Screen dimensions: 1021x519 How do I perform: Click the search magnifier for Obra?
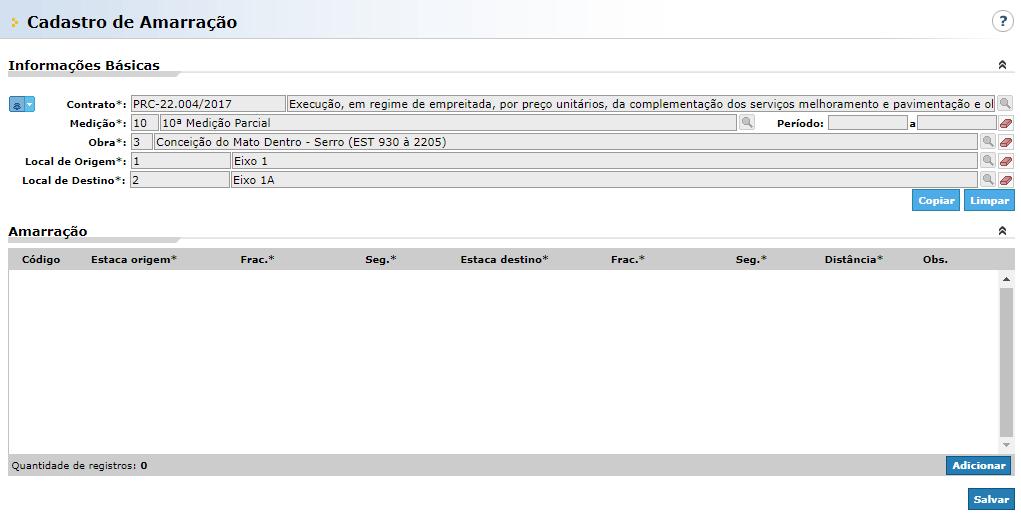988,141
